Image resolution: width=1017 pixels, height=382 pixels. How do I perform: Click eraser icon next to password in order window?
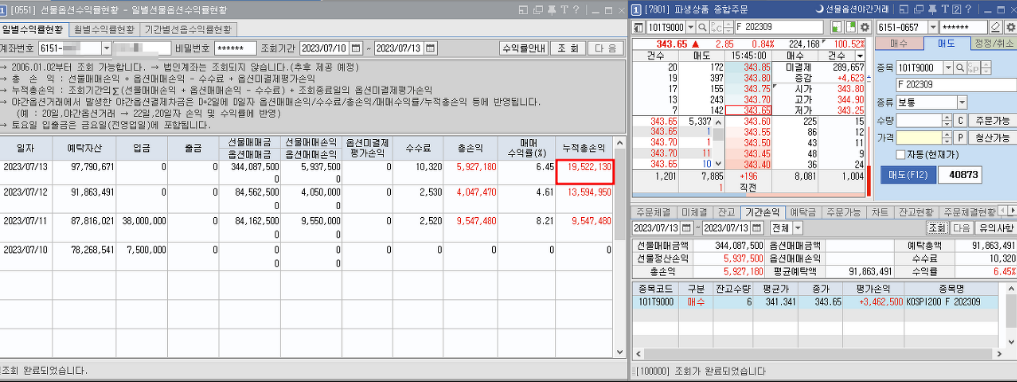(997, 27)
